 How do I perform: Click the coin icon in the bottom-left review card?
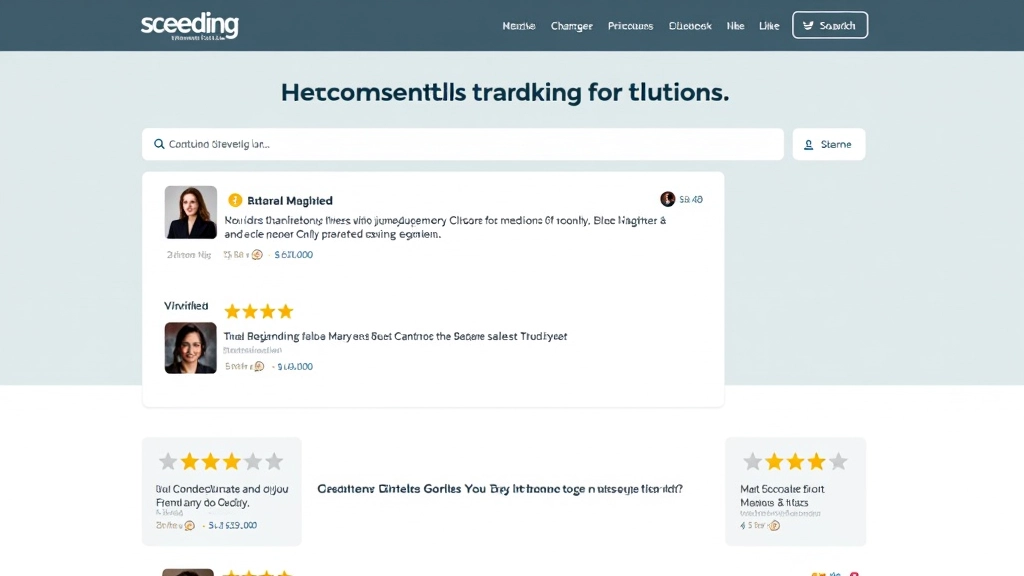pos(190,525)
